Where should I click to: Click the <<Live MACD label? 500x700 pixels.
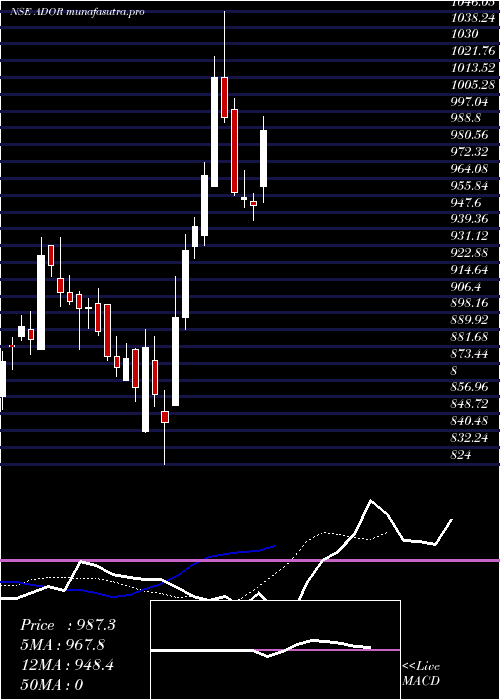(421, 674)
